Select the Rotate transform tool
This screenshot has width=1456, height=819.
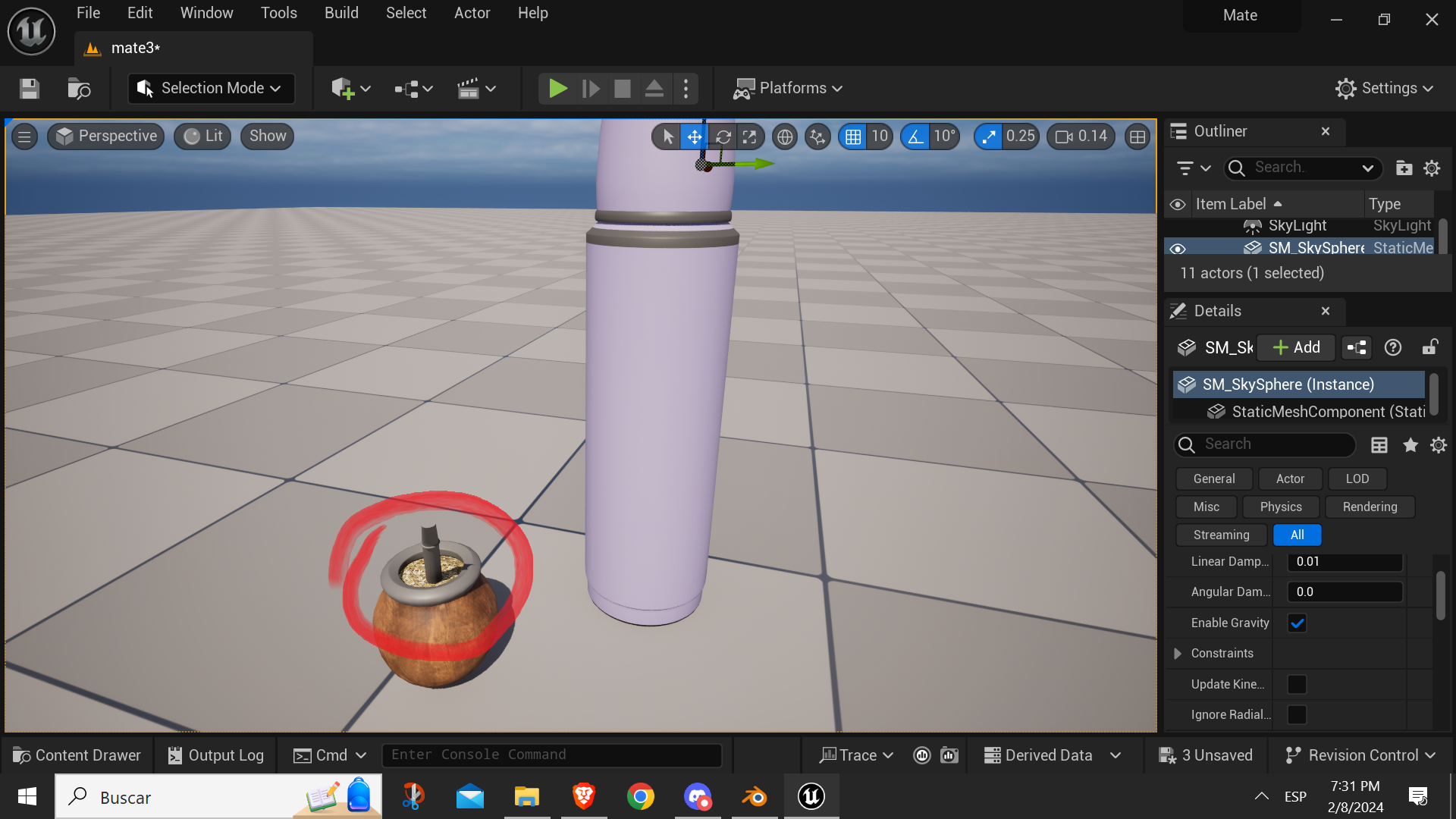click(723, 136)
